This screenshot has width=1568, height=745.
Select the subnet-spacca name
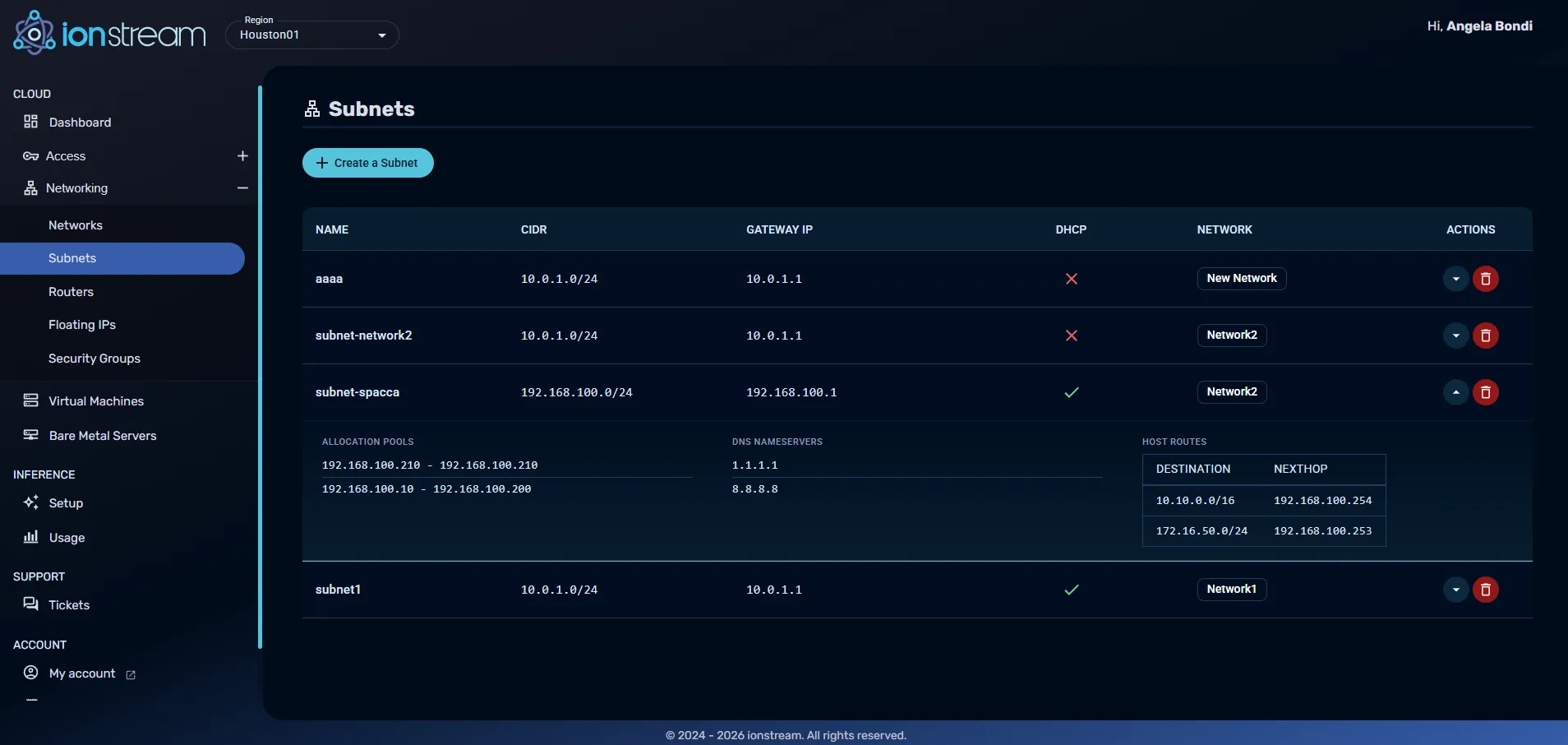tap(357, 392)
